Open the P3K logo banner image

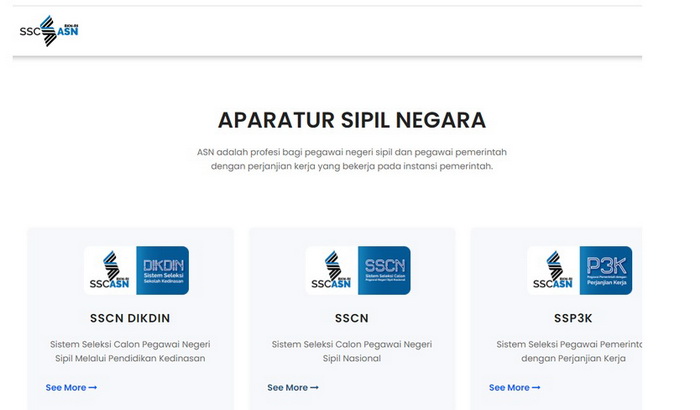579,270
